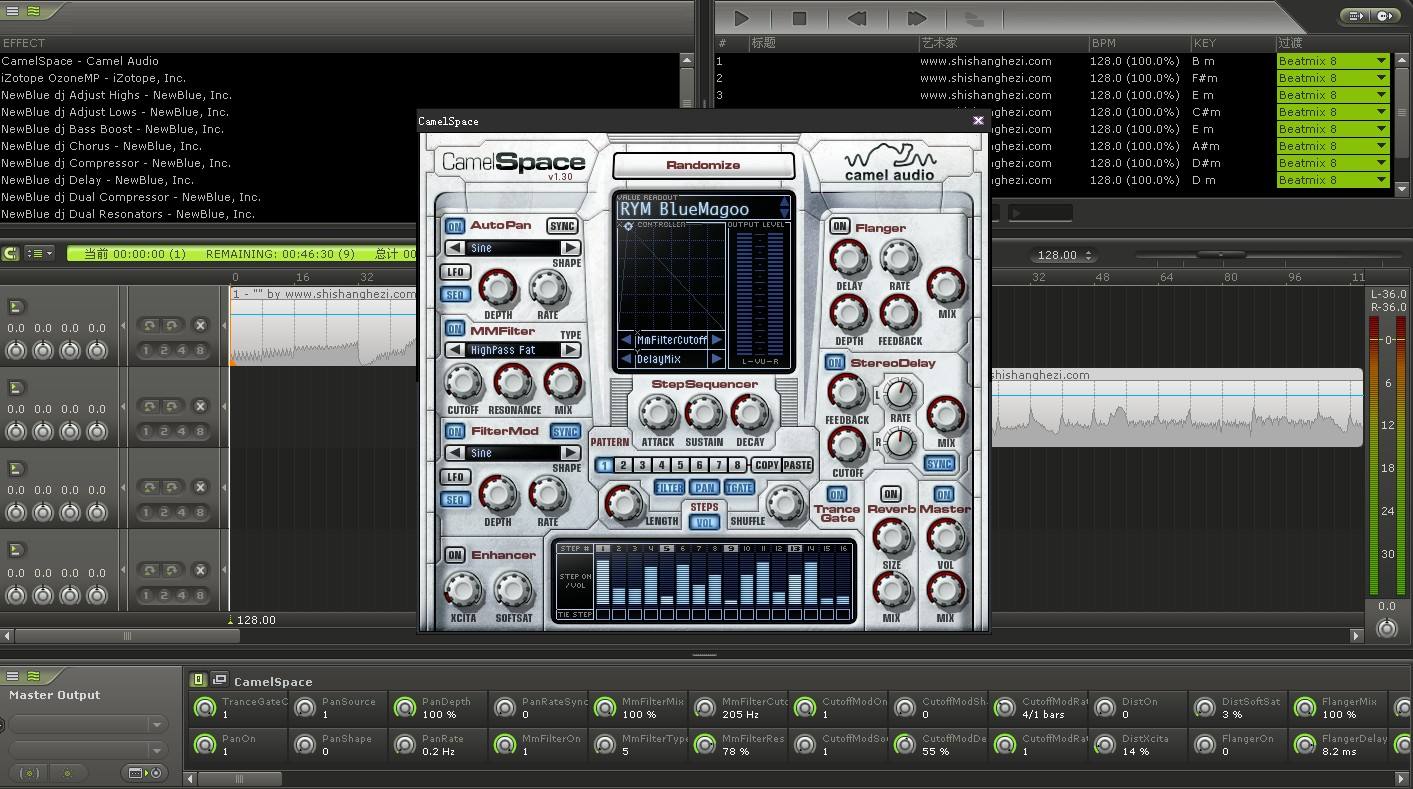This screenshot has height=789, width=1413.
Task: Click the Master VOL knob
Action: (x=945, y=537)
